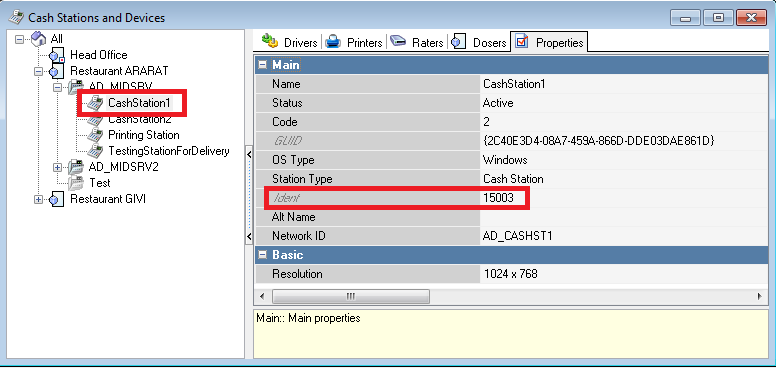Click the lower splitter collapse arrow

click(x=249, y=236)
